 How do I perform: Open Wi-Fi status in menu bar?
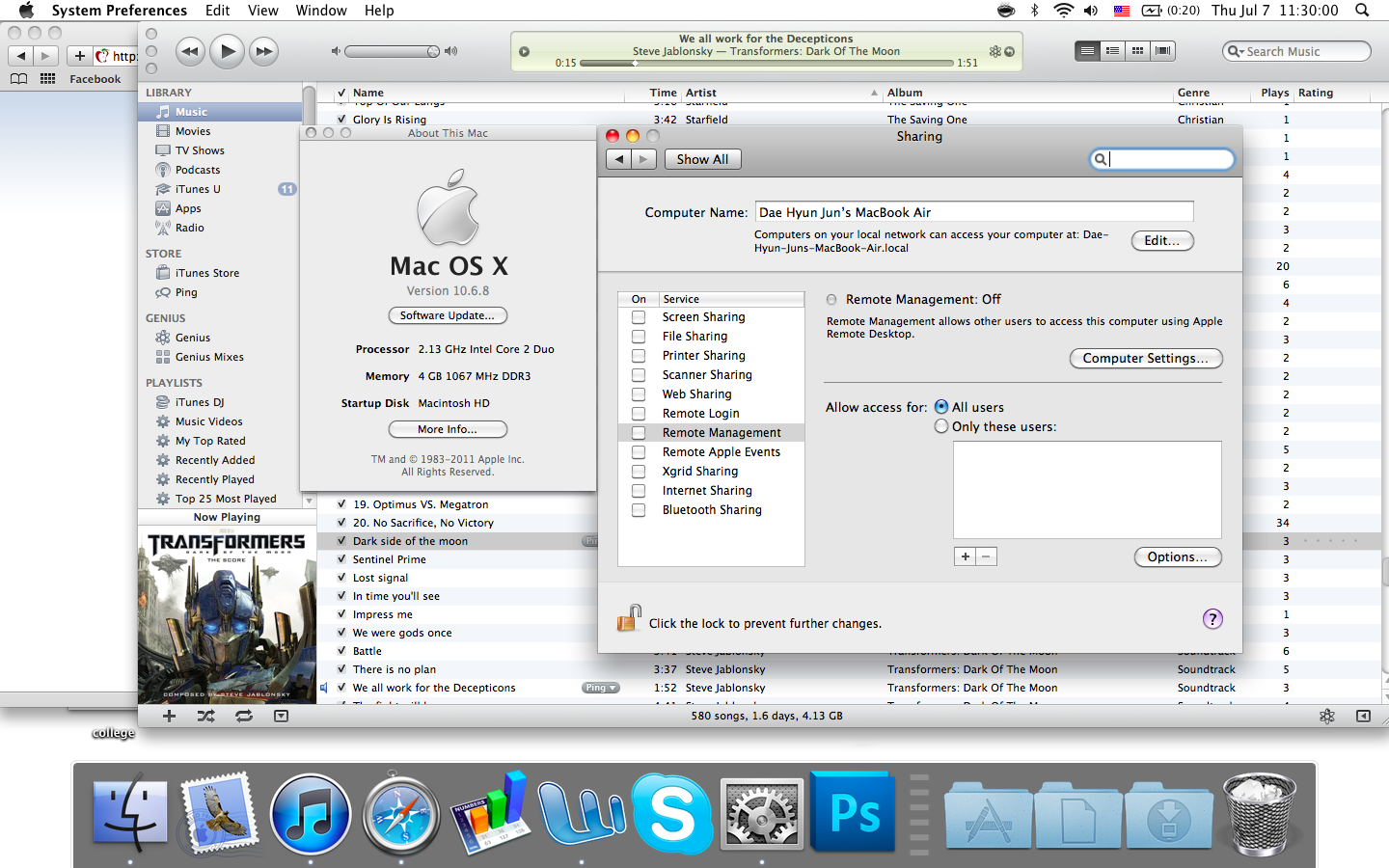pos(1063,11)
